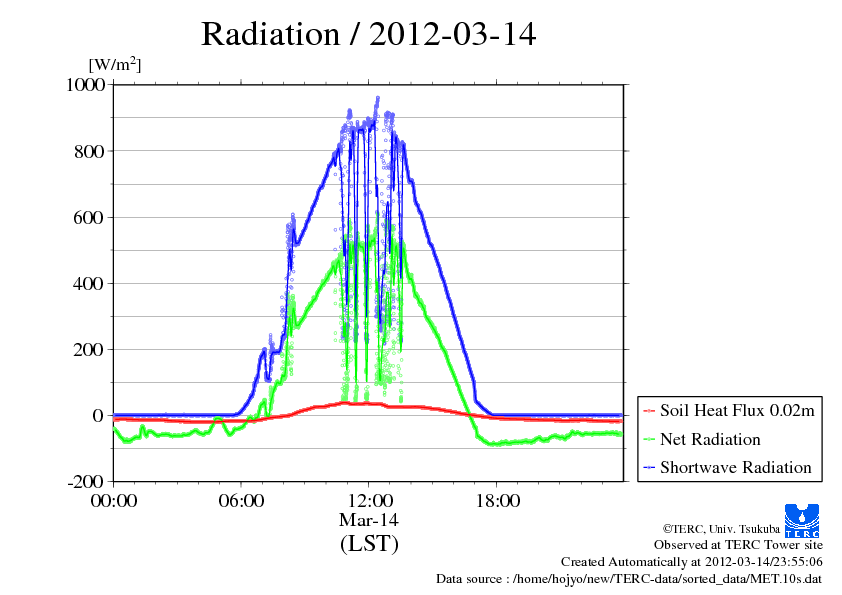Click the green Net Radiation legend marker
The width and height of the screenshot is (842, 595).
coord(649,440)
